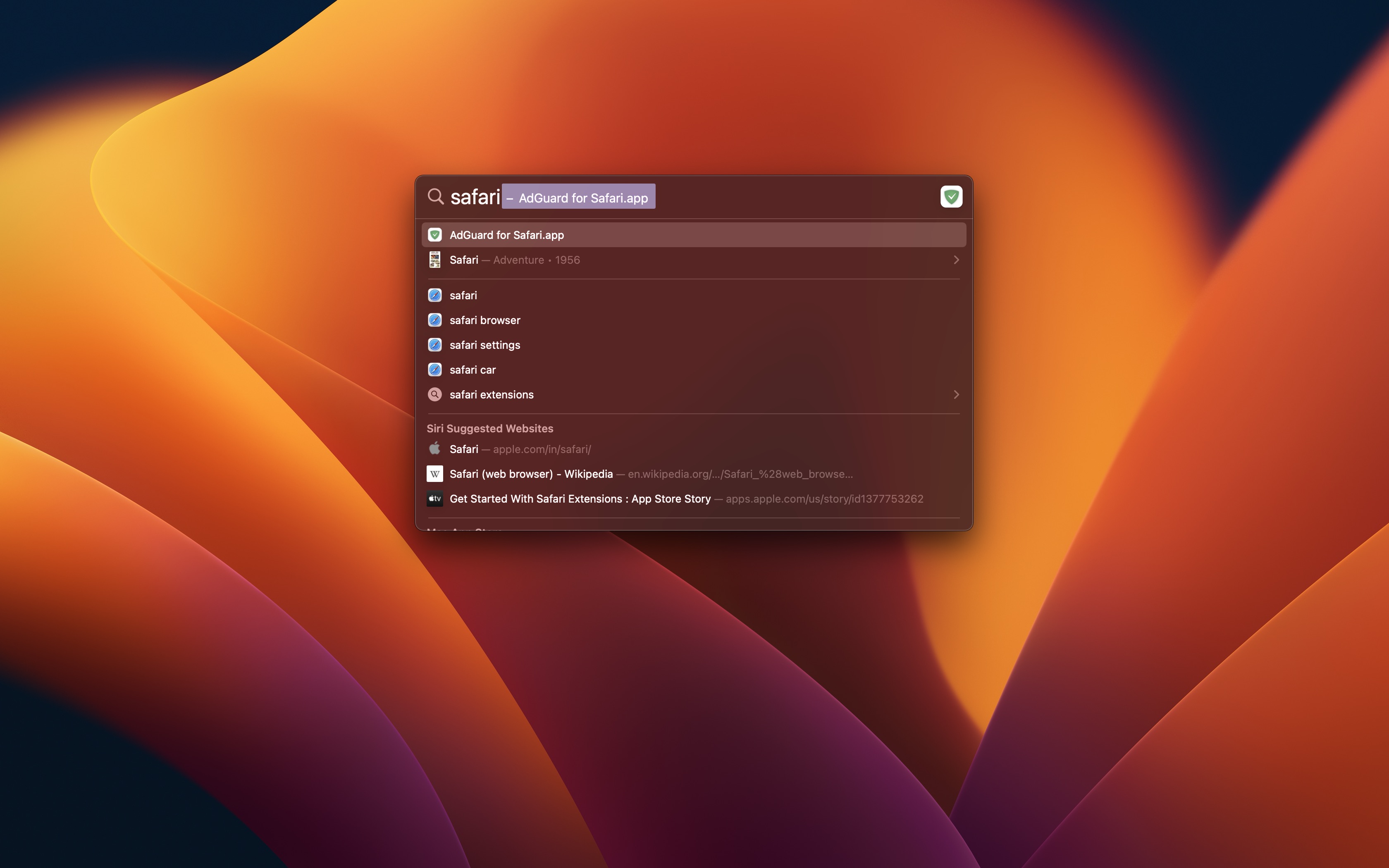Click the Wikipedia W icon
The height and width of the screenshot is (868, 1389).
click(435, 474)
